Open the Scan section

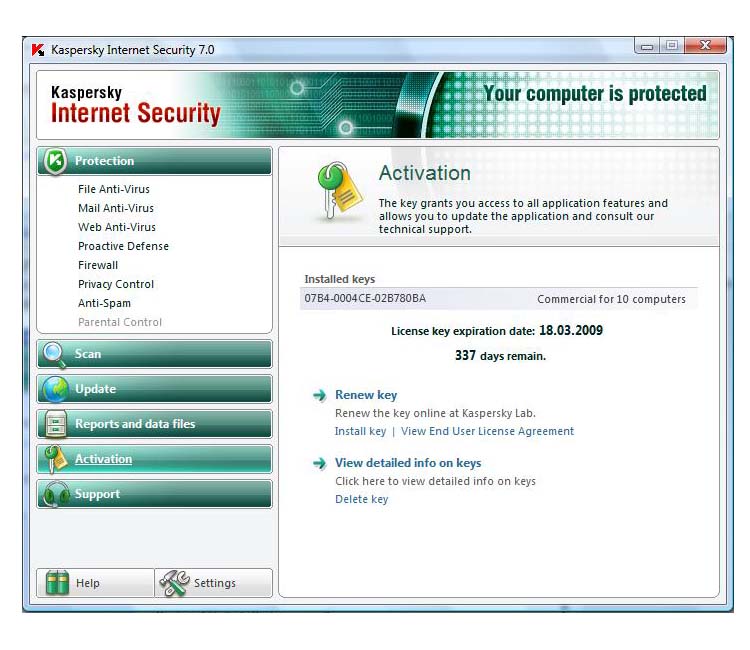tap(154, 354)
